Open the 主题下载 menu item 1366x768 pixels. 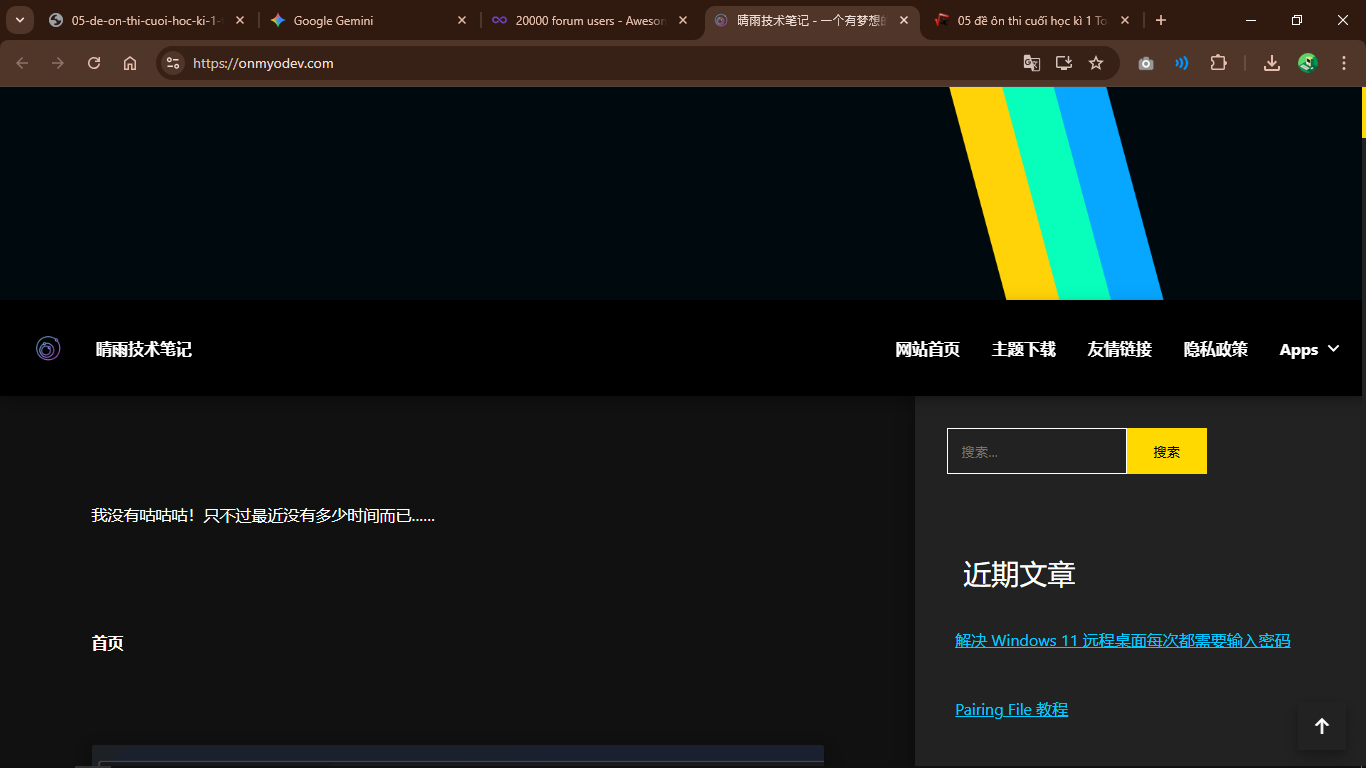pyautogui.click(x=1023, y=349)
